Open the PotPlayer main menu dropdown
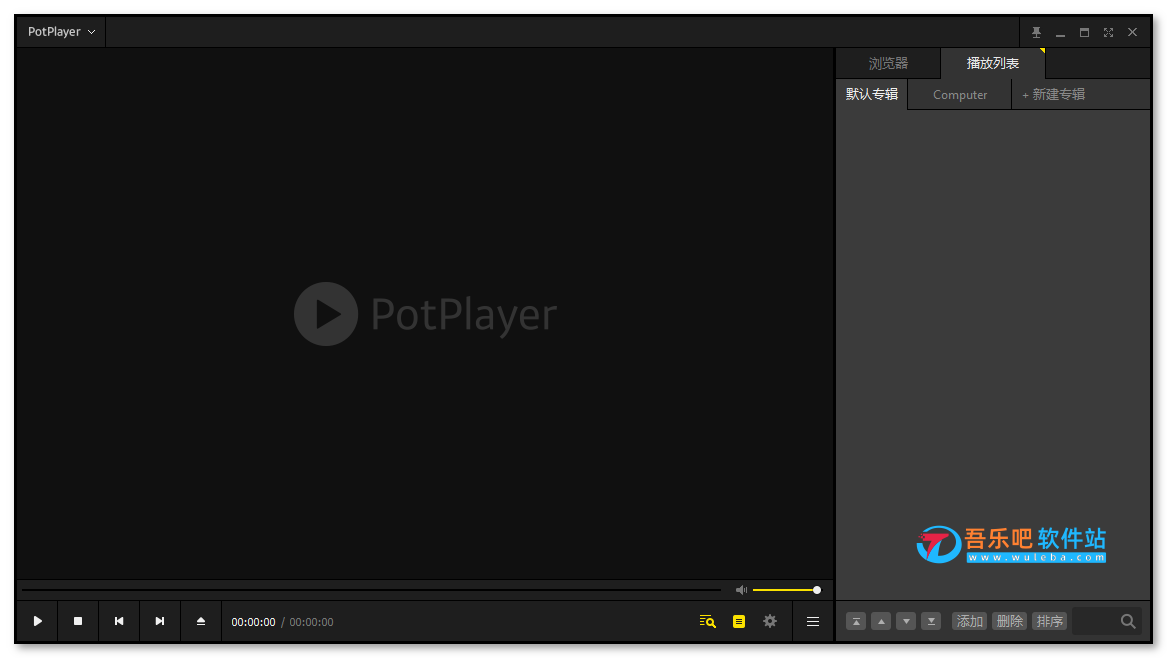Screen dimensions: 1167x658 coord(61,32)
